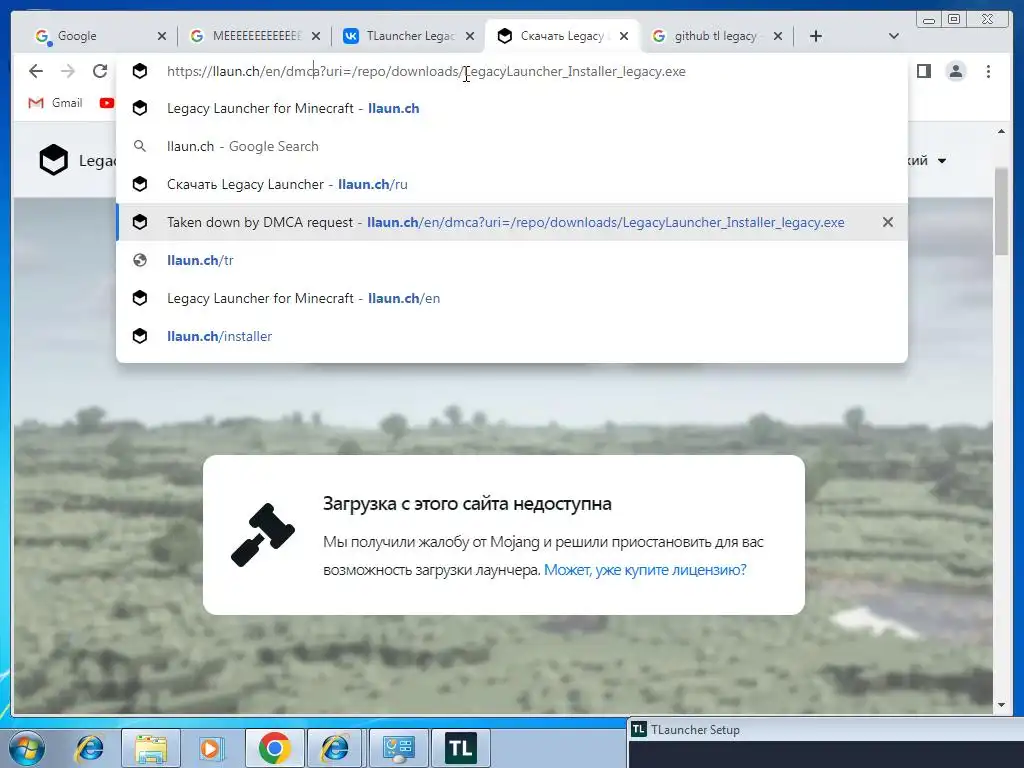Click the gavel icon in the notice card
Viewport: 1024px width, 768px height.
[263, 535]
